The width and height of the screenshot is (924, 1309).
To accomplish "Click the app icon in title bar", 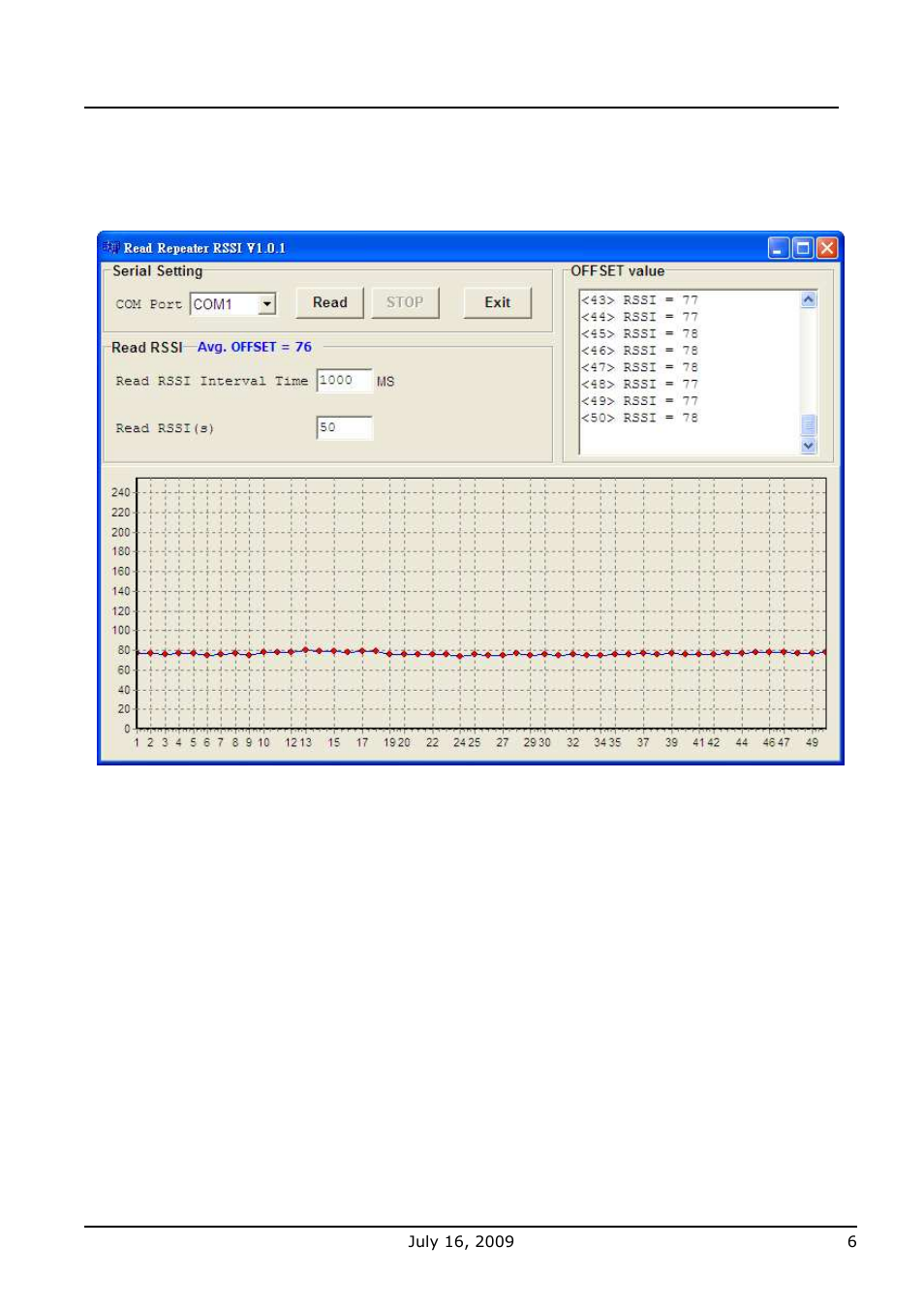I will (x=111, y=247).
